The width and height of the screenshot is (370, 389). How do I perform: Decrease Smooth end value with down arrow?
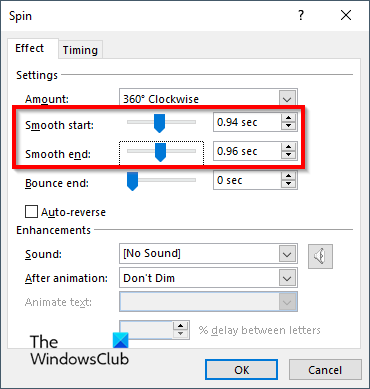(x=289, y=155)
